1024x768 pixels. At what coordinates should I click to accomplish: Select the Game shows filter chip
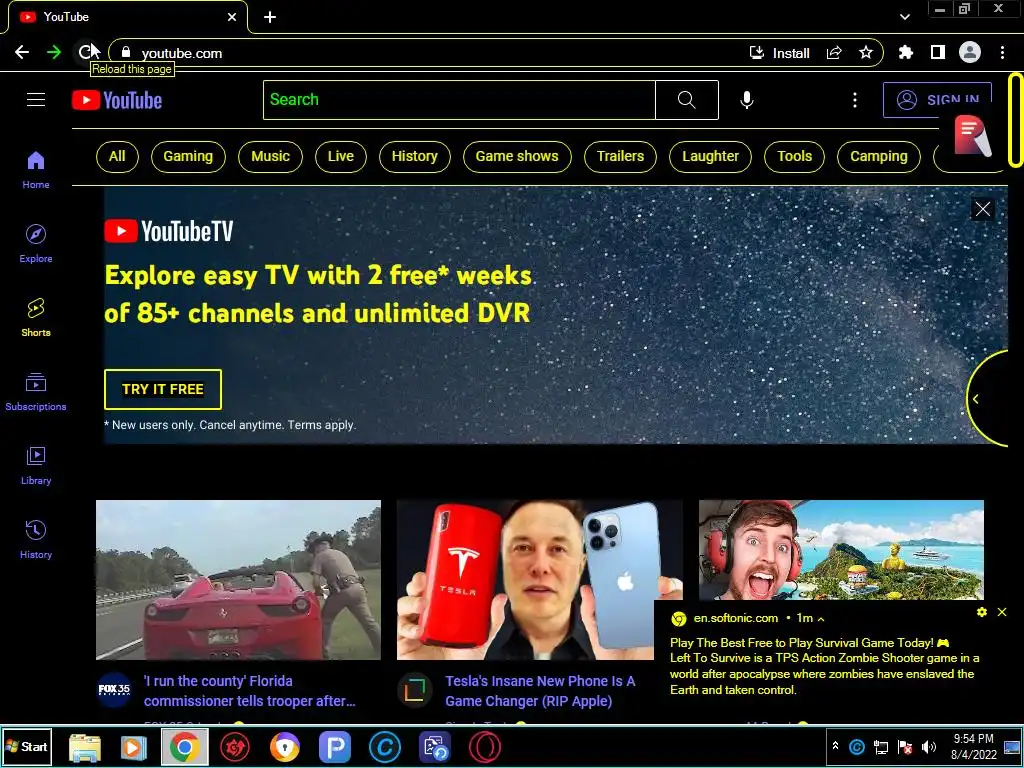517,157
